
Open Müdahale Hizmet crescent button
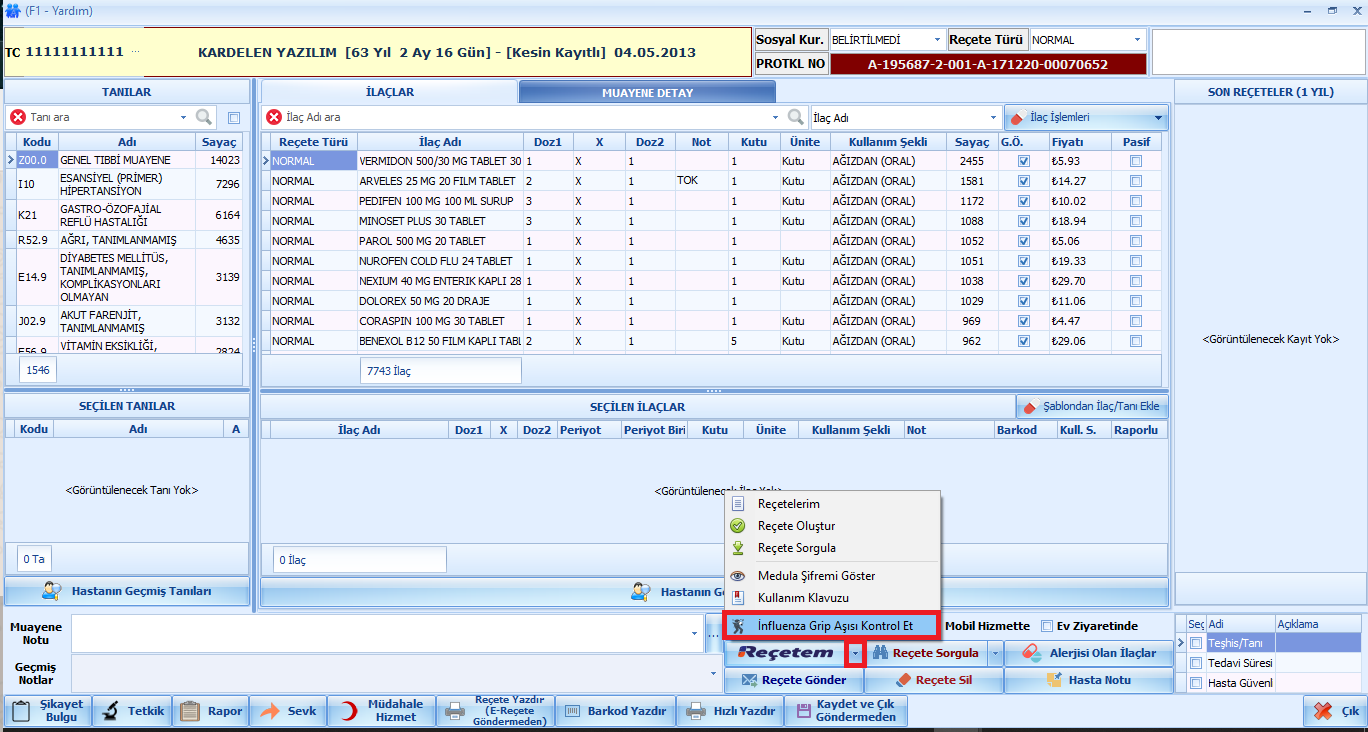point(380,711)
